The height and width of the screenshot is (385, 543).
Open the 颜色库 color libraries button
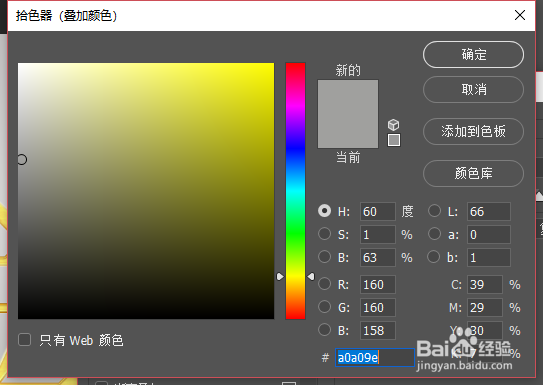click(473, 173)
